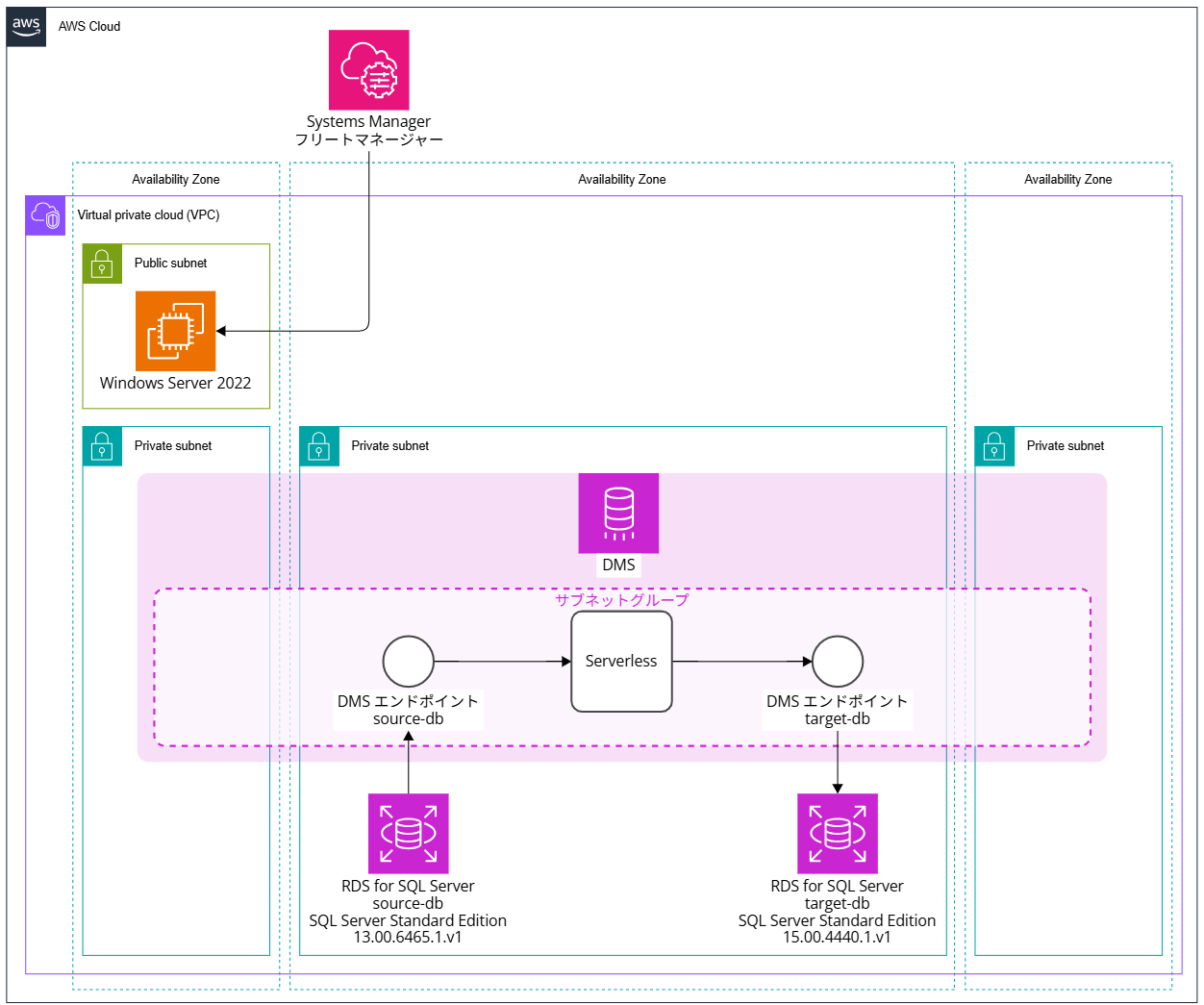Viewport: 1204px width, 1005px height.
Task: Select the green Public subnet lock icon
Action: 102,264
